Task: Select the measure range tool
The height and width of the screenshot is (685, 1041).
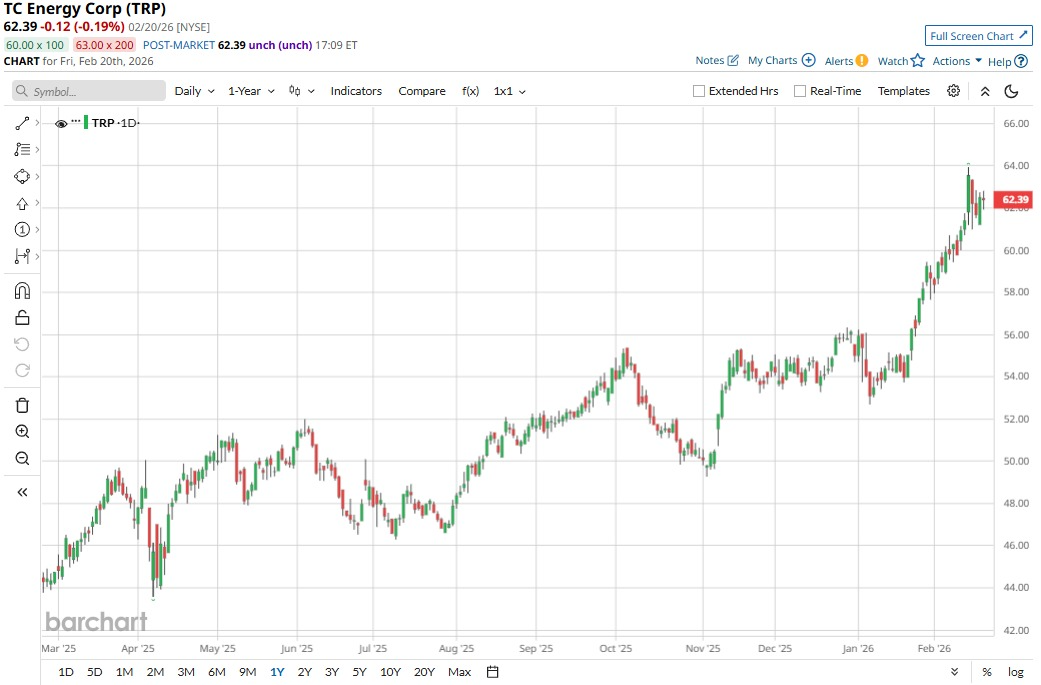Action: coord(22,256)
